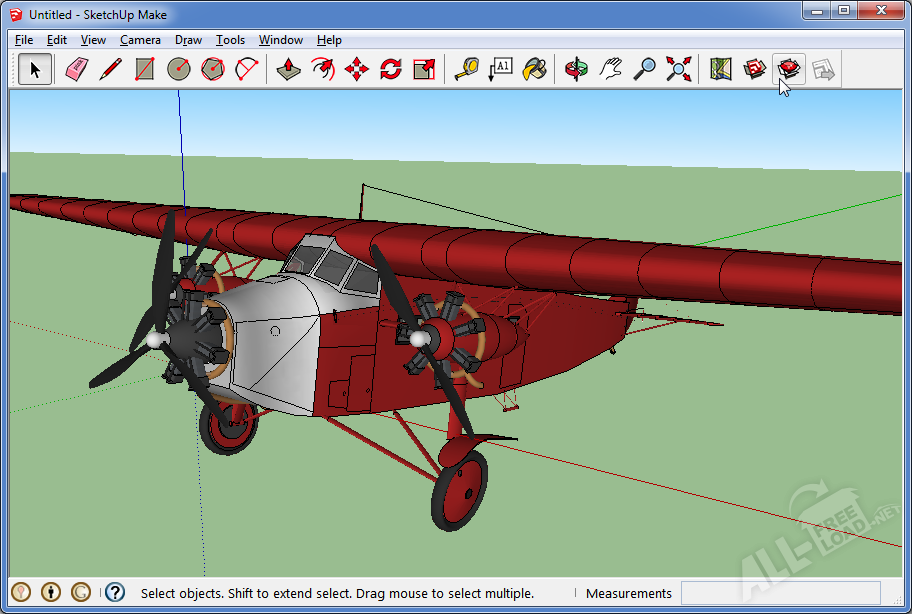Select the Eraser tool
The image size is (912, 614).
77,69
